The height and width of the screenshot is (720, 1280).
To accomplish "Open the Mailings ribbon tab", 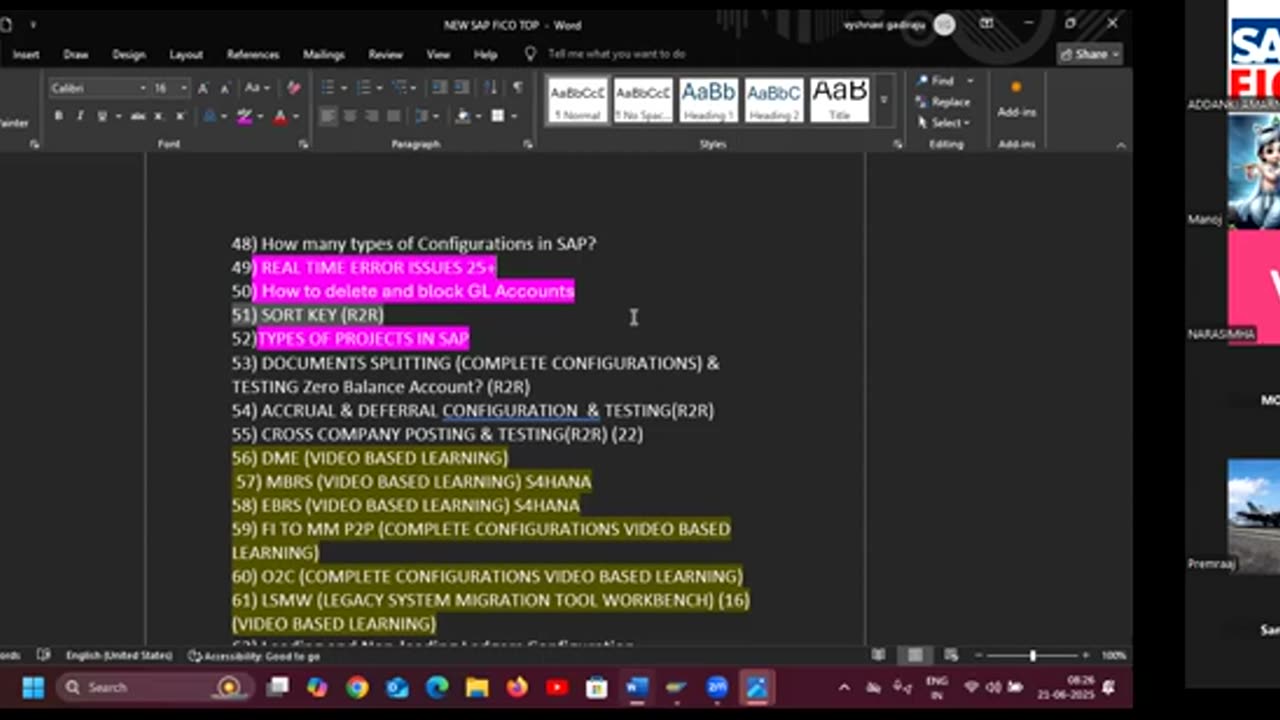I will point(324,54).
